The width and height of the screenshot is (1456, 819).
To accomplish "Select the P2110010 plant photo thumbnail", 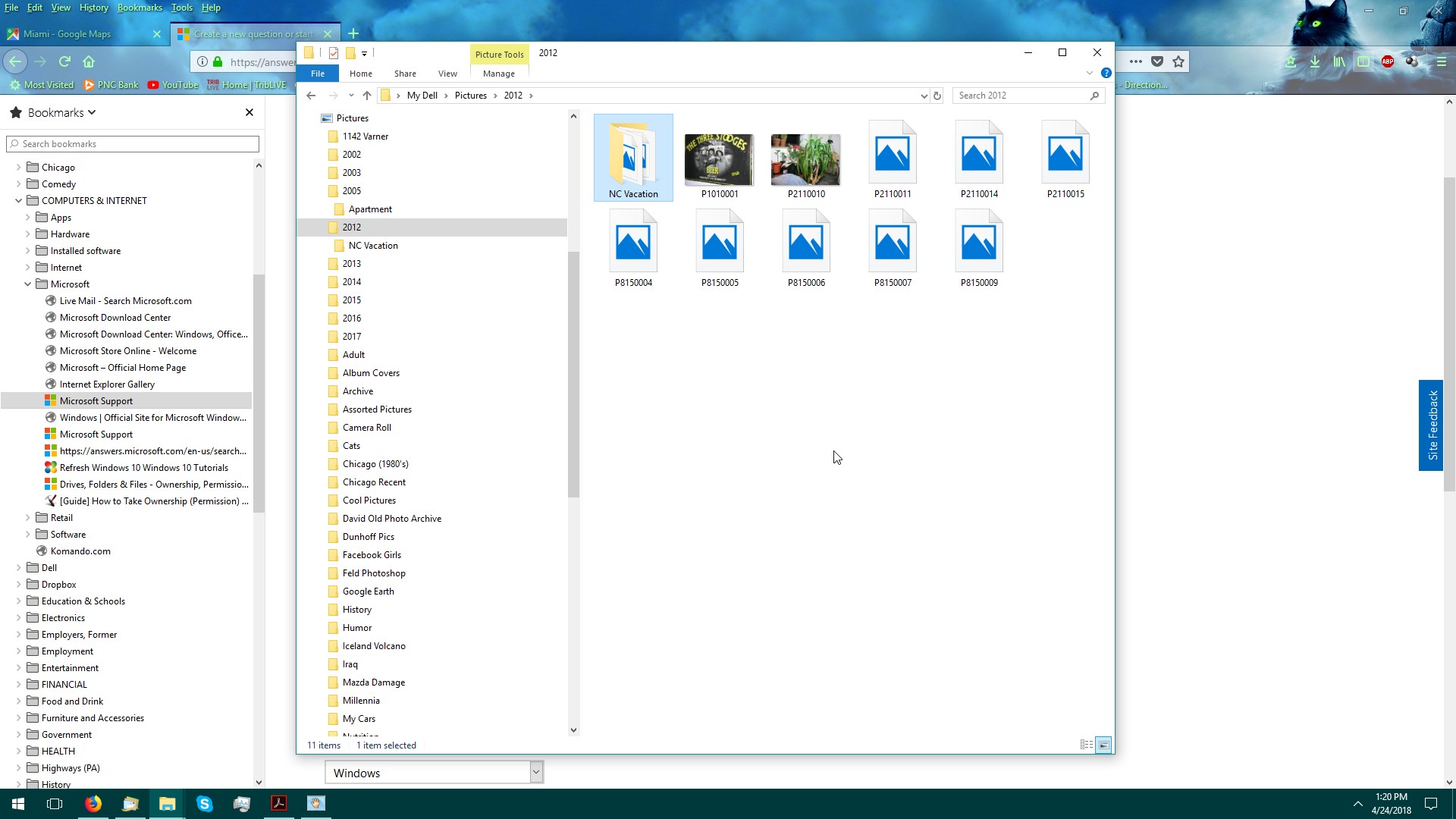I will click(x=805, y=161).
